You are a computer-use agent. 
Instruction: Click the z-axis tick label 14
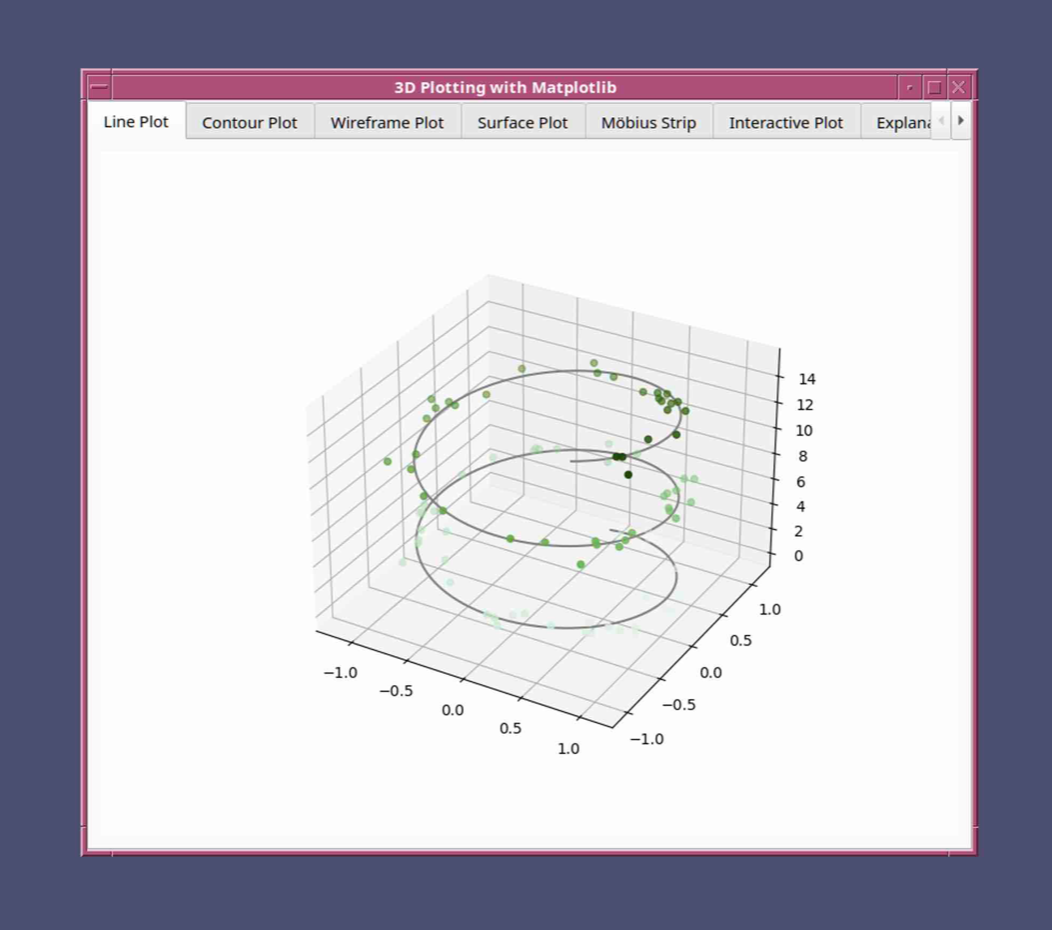coord(806,379)
